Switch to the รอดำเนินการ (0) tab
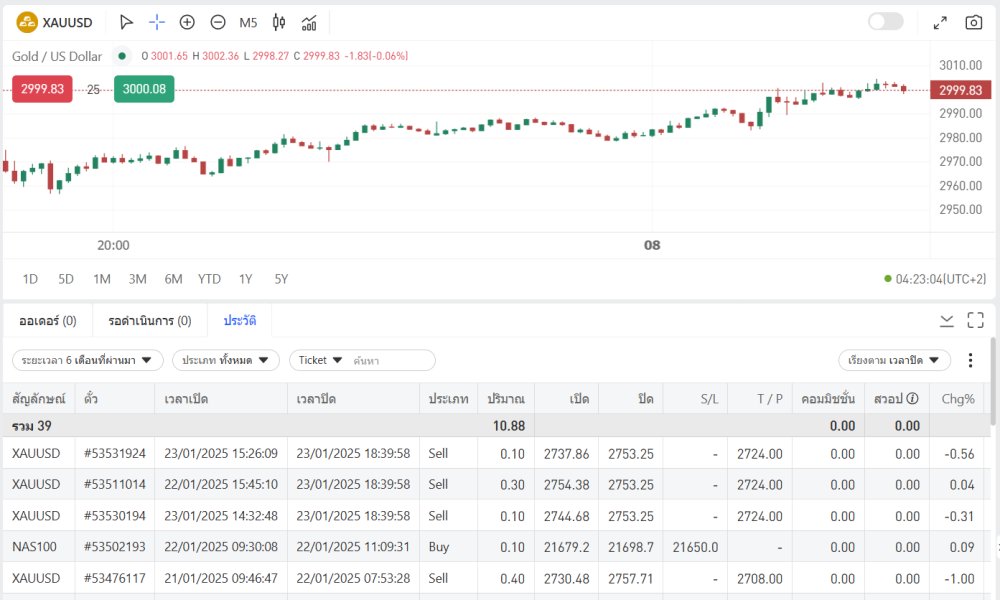This screenshot has height=600, width=1000. coord(150,321)
